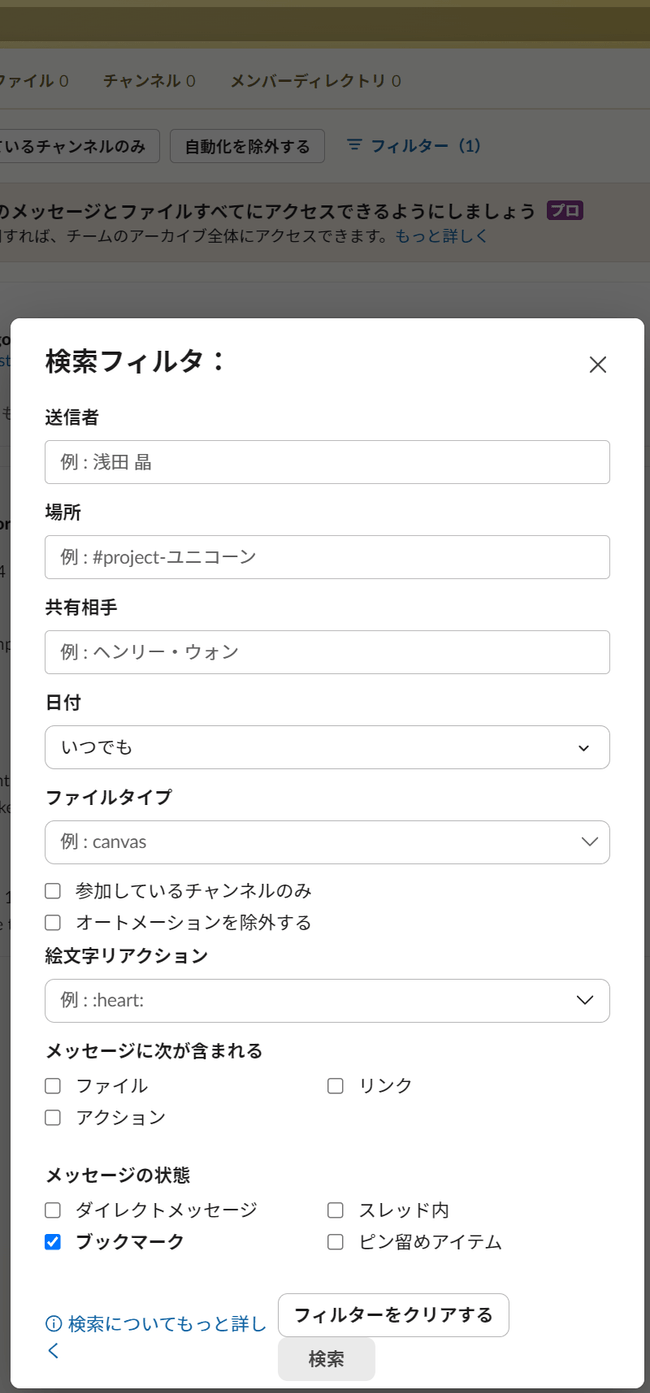Check オートメーションを除外する

[52, 922]
